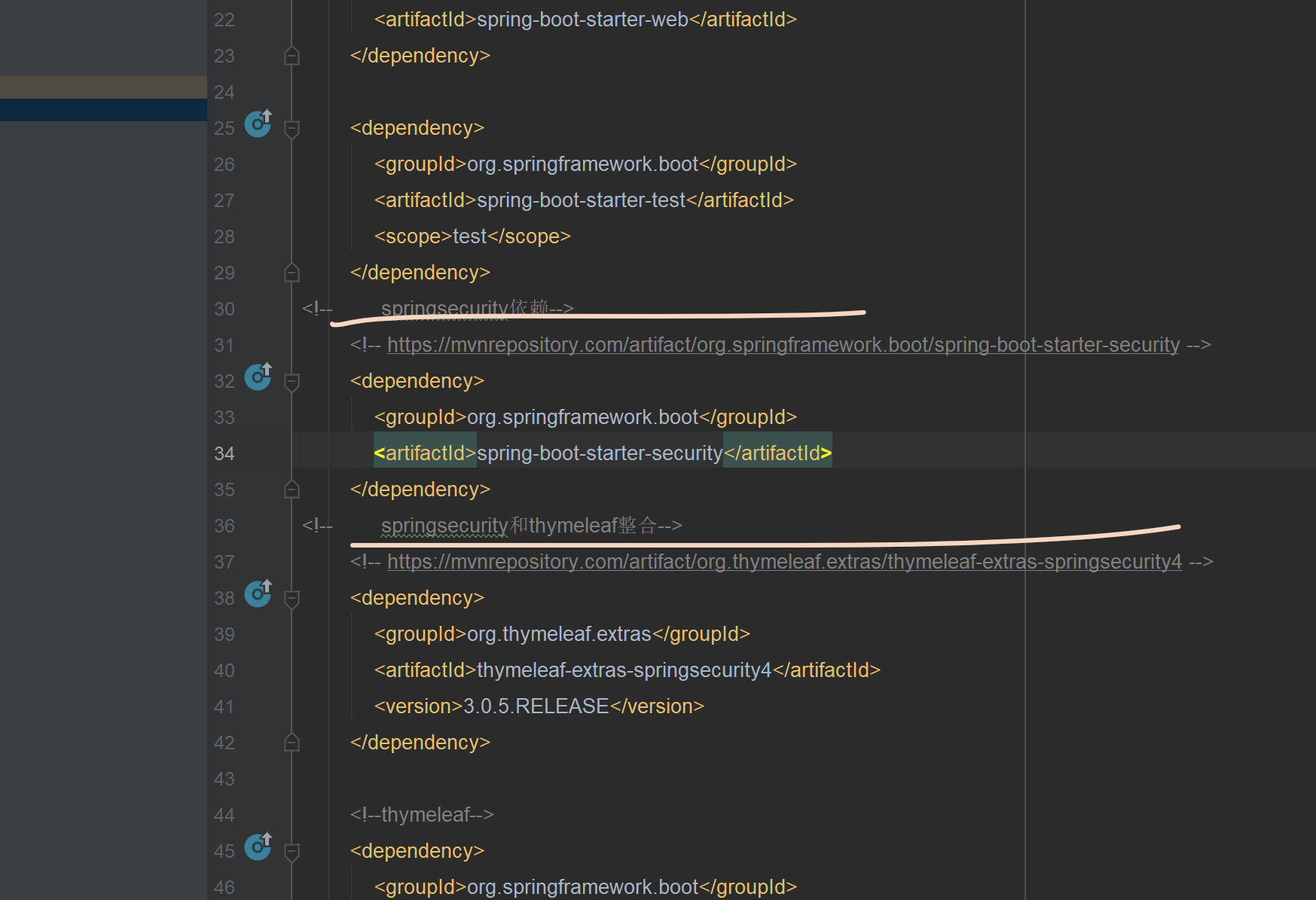This screenshot has width=1316, height=900.
Task: Click the dependency gutter icon on line 25
Action: pyautogui.click(x=258, y=123)
